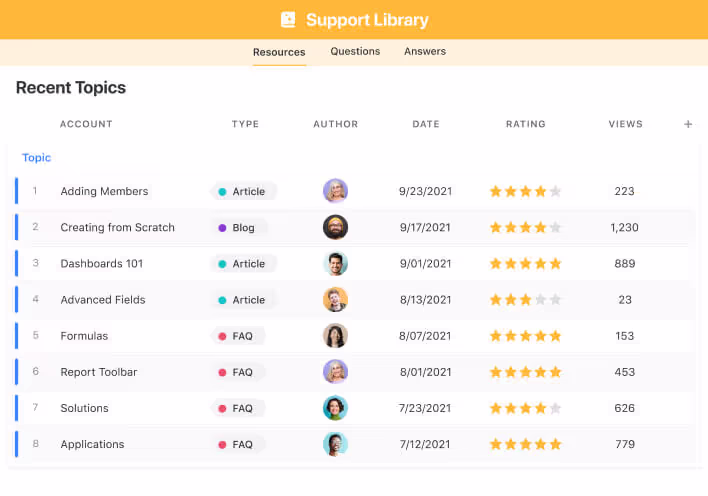Set Advanced Fields rating to five stars
The width and height of the screenshot is (708, 496).
(x=556, y=300)
